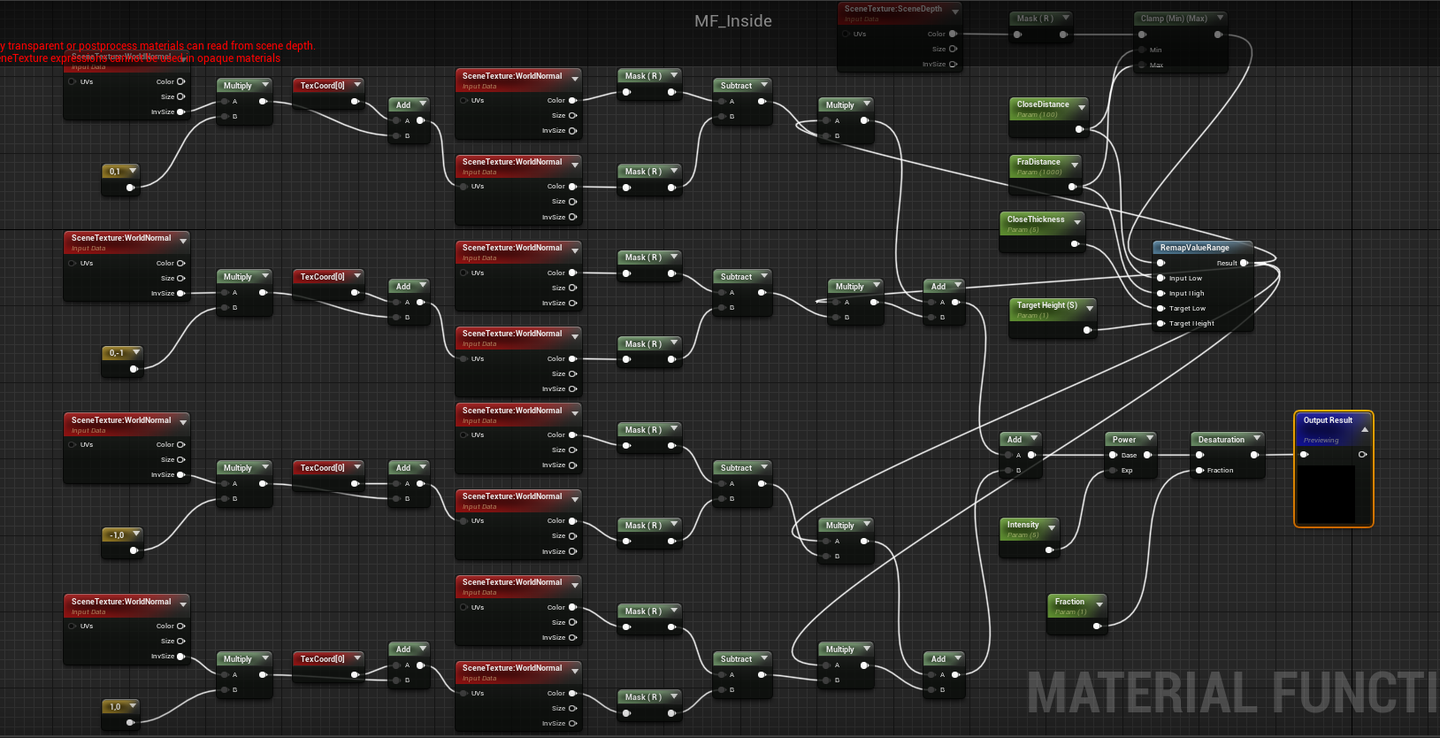Click the Min input pin on the Clamp node

pos(1142,49)
